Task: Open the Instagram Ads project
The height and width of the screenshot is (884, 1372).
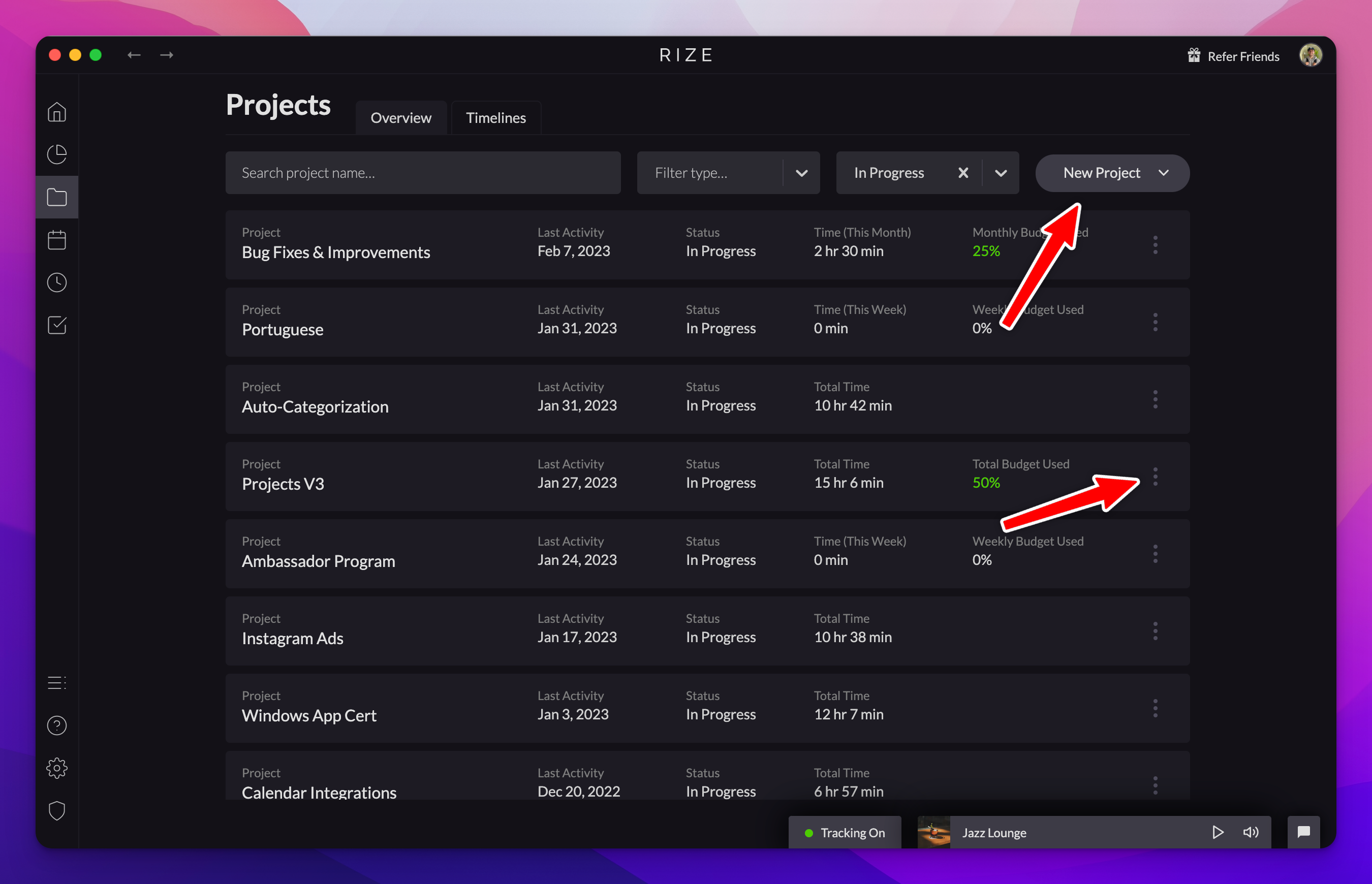Action: point(293,638)
